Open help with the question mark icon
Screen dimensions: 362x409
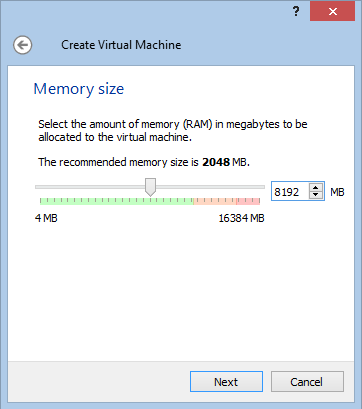[x=296, y=12]
